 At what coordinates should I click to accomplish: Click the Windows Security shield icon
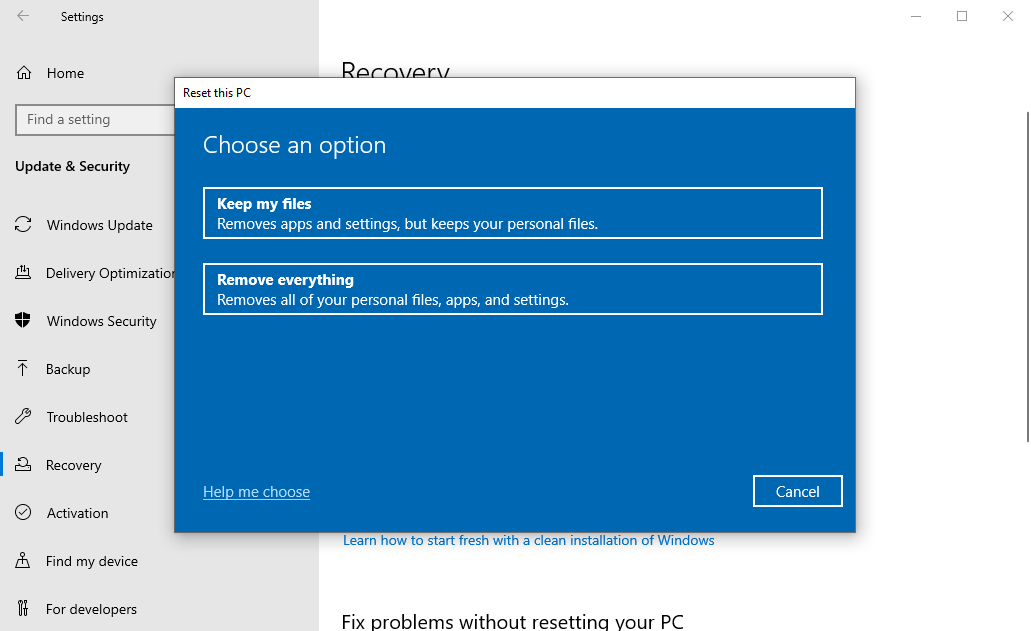tap(23, 321)
